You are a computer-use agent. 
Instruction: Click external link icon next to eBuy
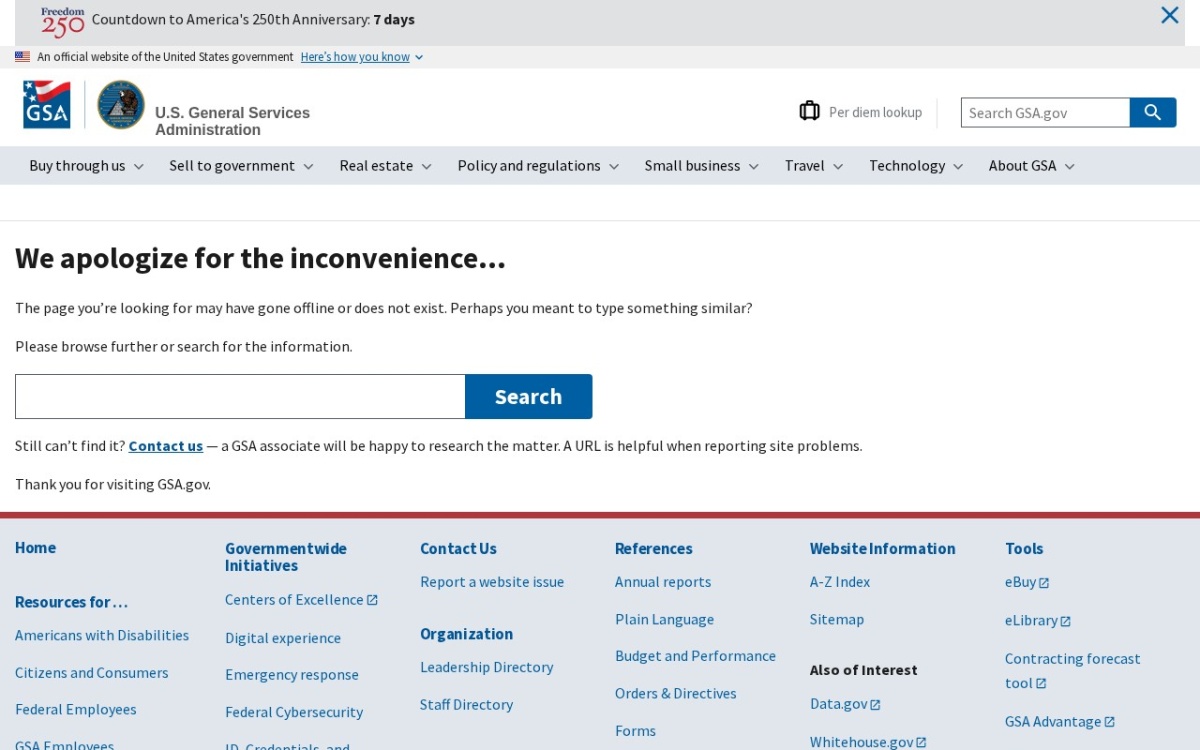tap(1044, 583)
